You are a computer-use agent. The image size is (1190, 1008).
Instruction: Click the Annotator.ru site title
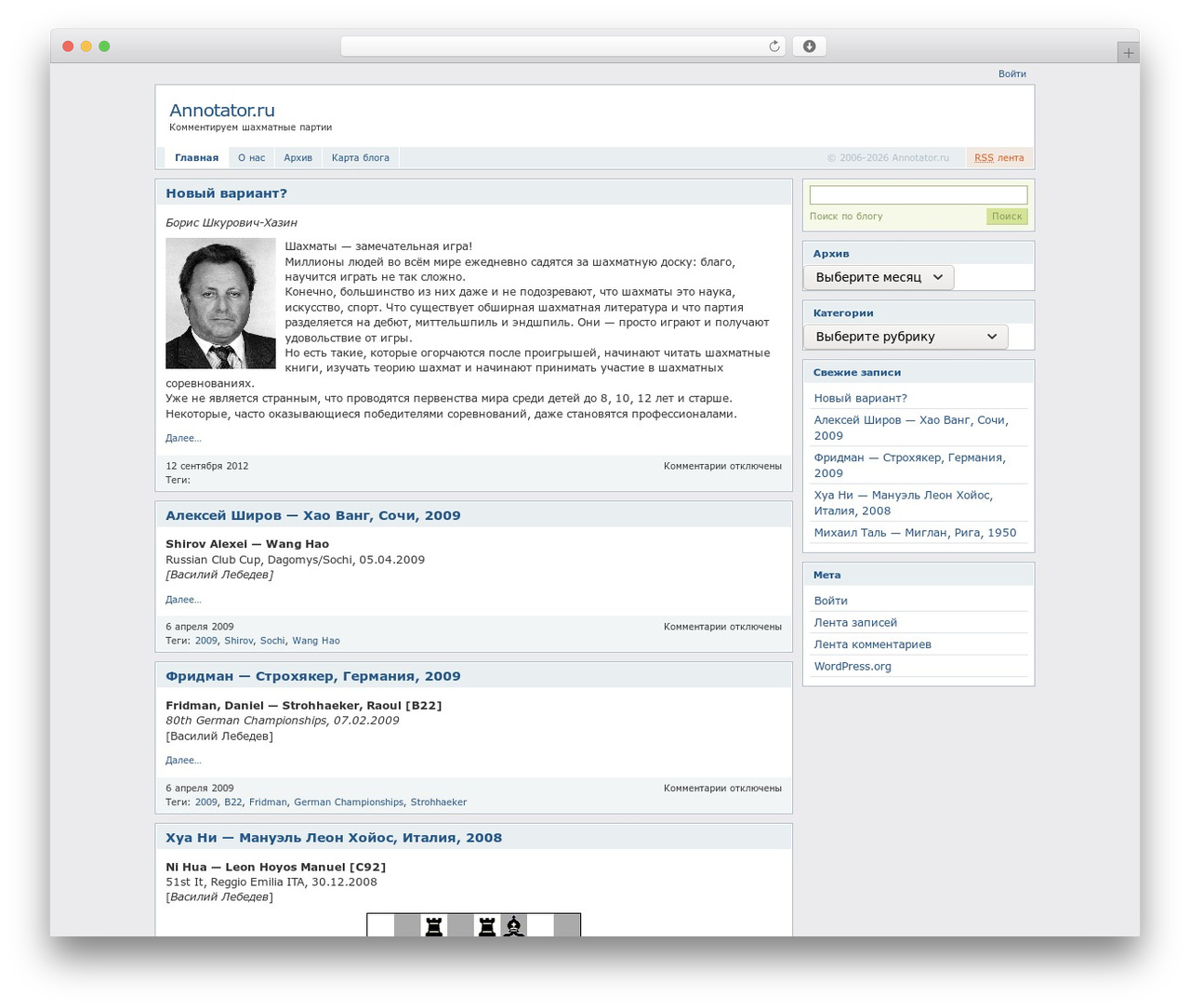tap(222, 111)
